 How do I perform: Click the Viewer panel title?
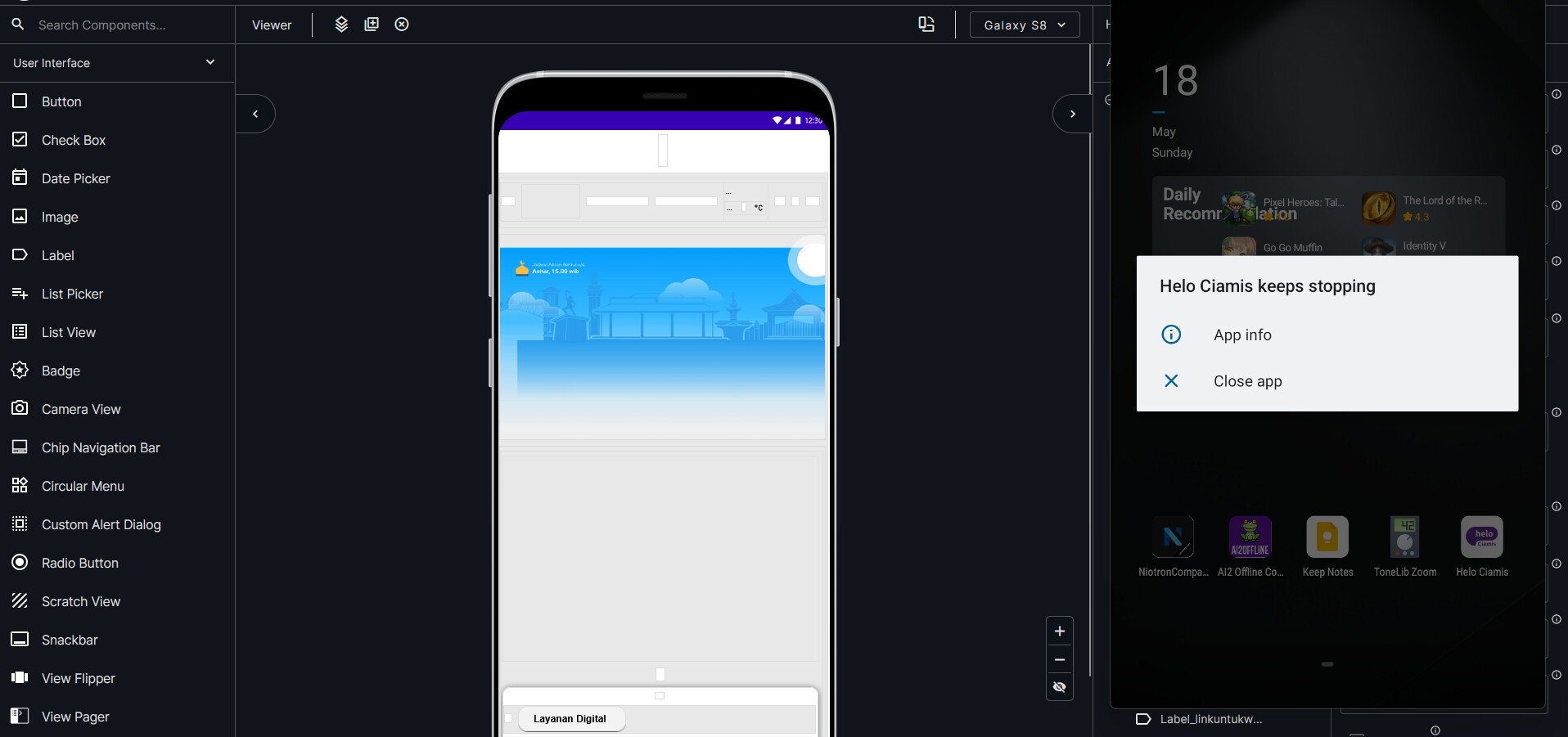point(272,25)
